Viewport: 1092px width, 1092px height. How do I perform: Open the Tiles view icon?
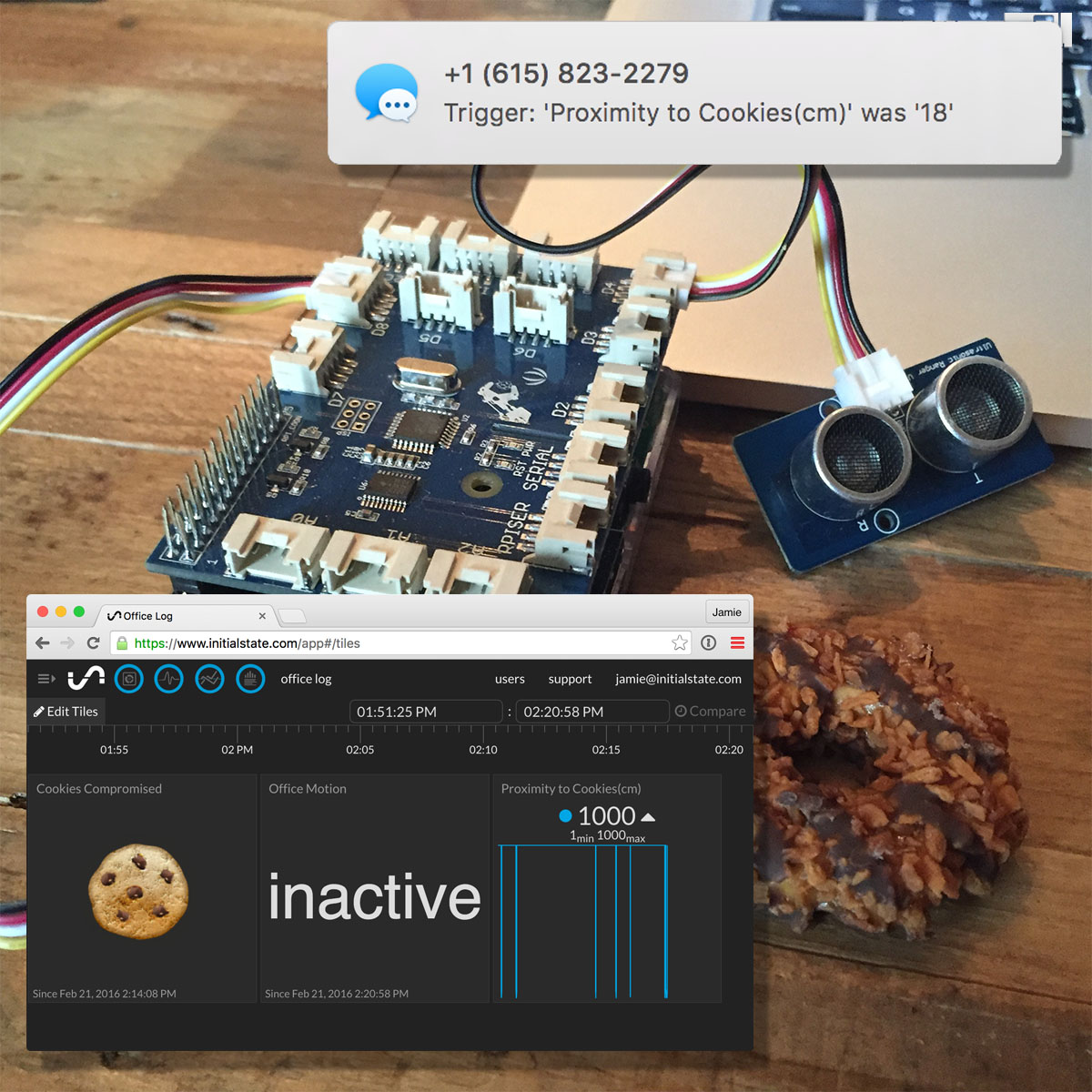click(x=129, y=679)
